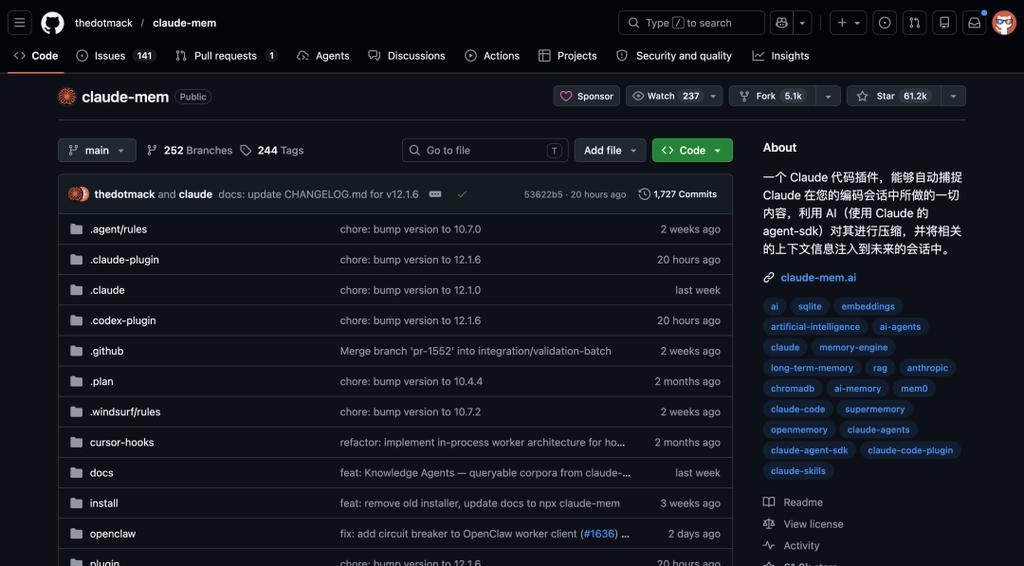The width and height of the screenshot is (1024, 566).
Task: Open the claude-mem.ai website link
Action: click(x=818, y=277)
